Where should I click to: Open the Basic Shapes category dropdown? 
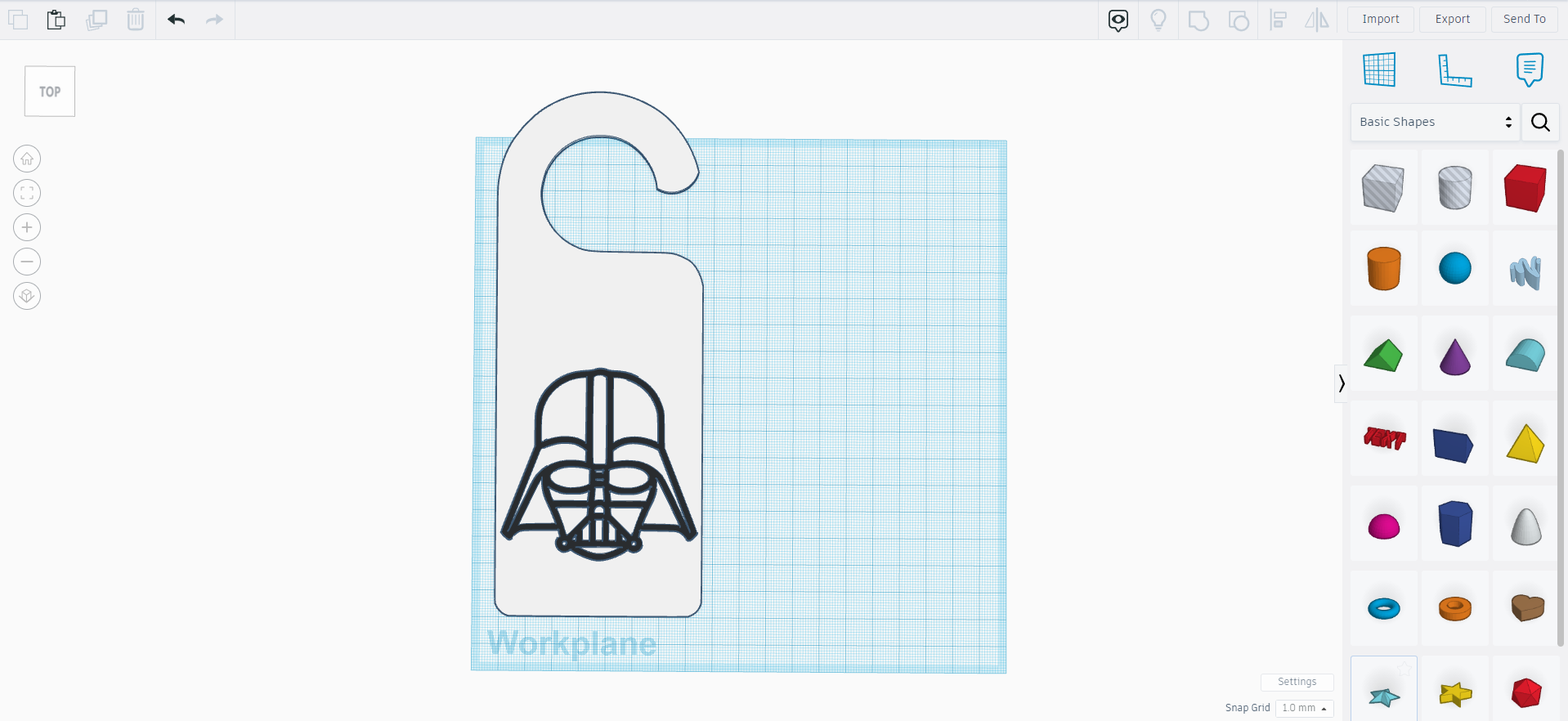click(1435, 122)
